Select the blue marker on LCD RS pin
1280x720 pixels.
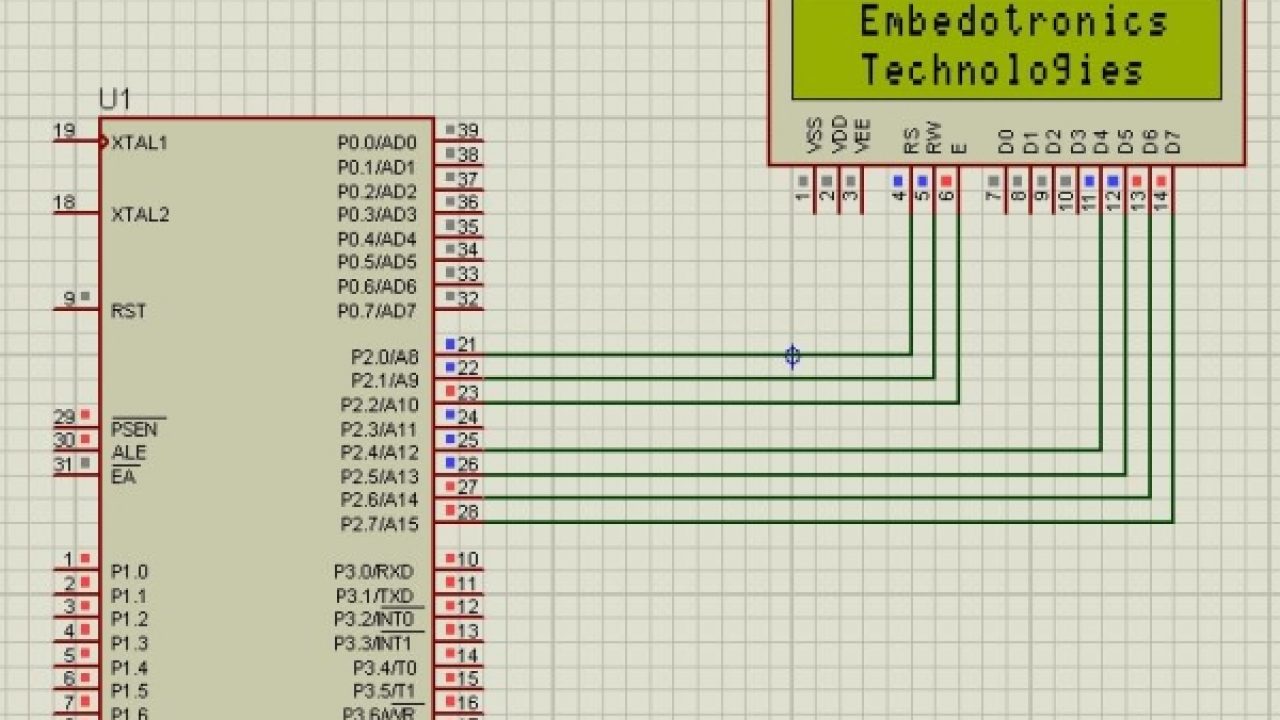point(897,181)
